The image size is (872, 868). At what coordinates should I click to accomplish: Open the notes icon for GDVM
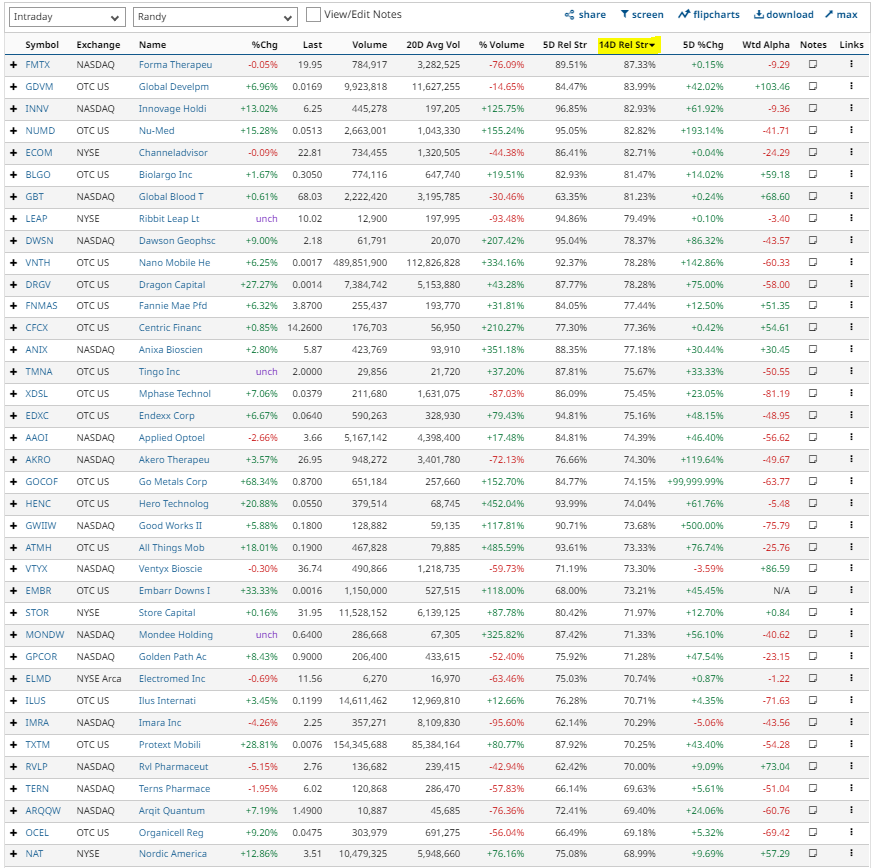coord(812,86)
